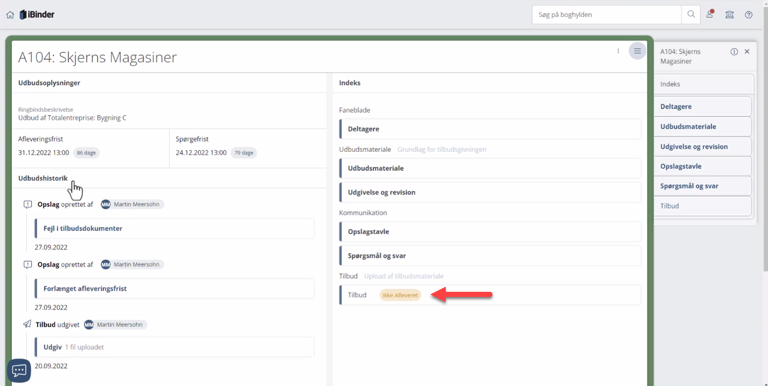This screenshot has width=768, height=386.
Task: Click Martin Meersohn chip on Tilbud udgivet
Action: click(115, 324)
